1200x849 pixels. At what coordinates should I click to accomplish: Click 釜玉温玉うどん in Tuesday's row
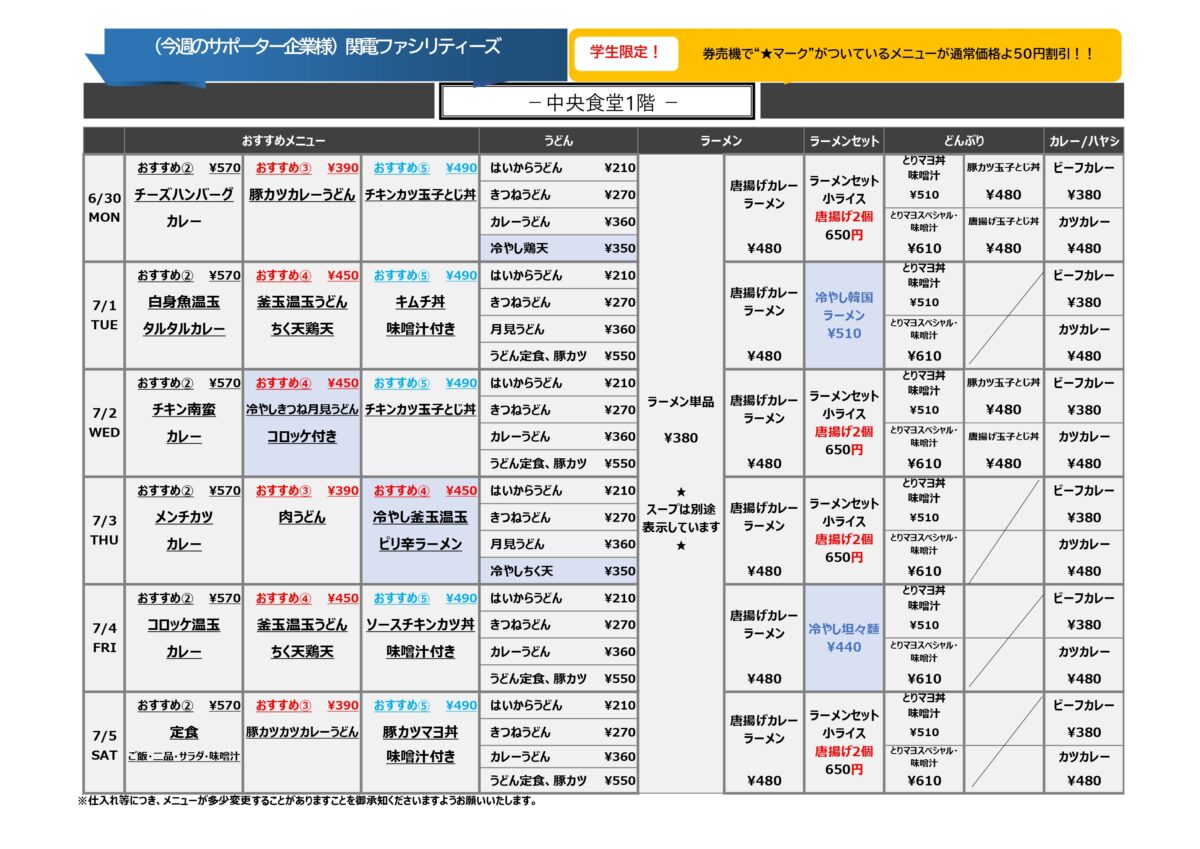pyautogui.click(x=302, y=302)
